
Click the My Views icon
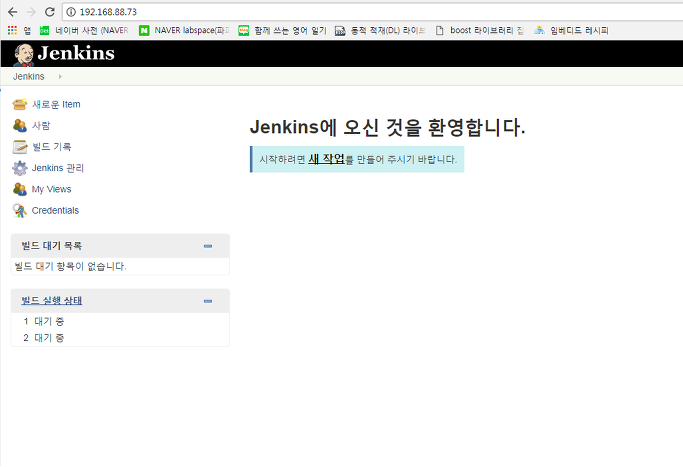(x=20, y=189)
